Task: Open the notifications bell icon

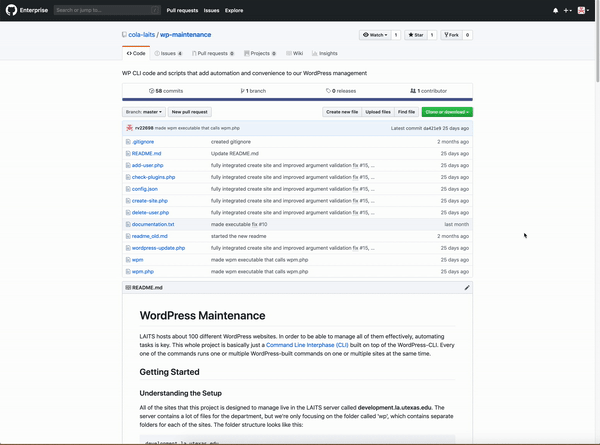Action: (x=555, y=11)
